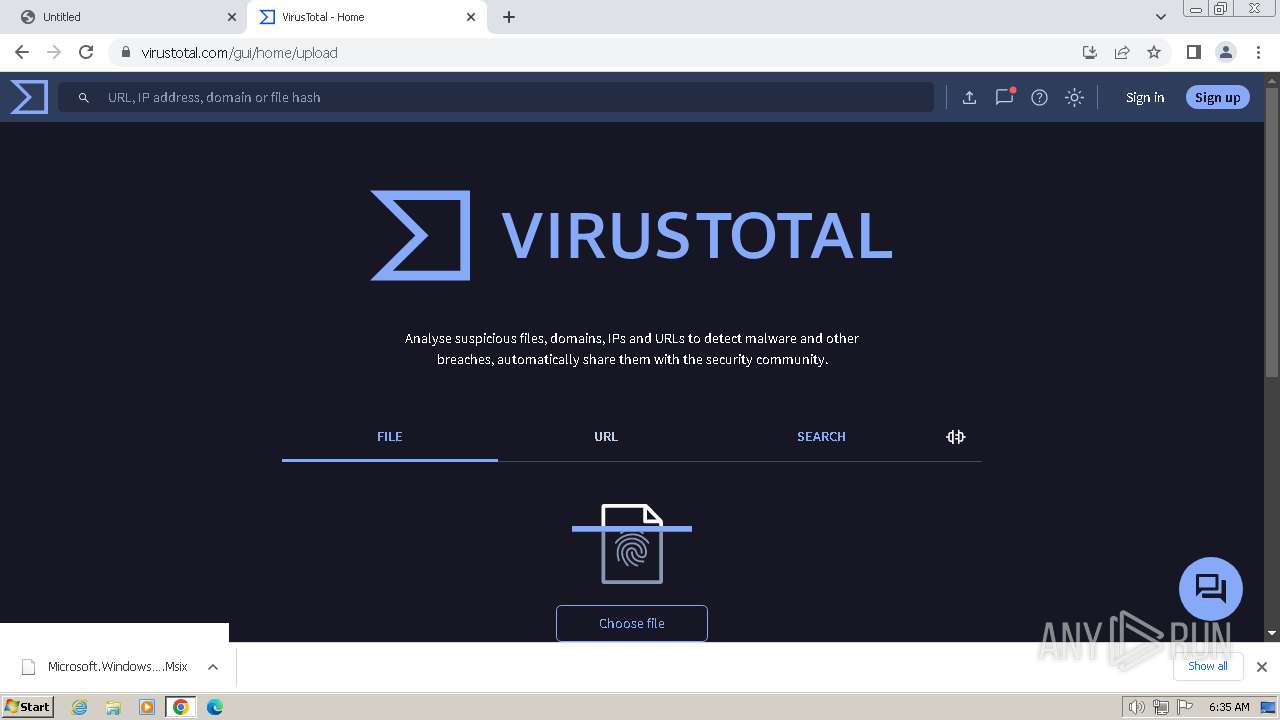The height and width of the screenshot is (720, 1280).
Task: Click the file fingerprint upload icon
Action: tap(632, 544)
